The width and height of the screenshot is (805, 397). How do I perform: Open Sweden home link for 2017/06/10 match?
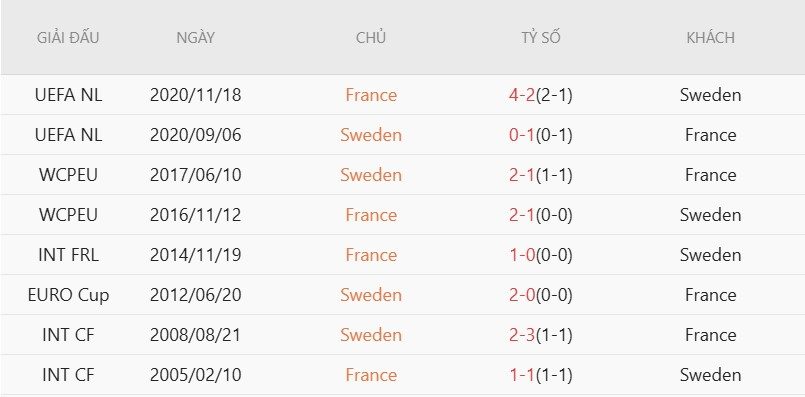point(371,175)
